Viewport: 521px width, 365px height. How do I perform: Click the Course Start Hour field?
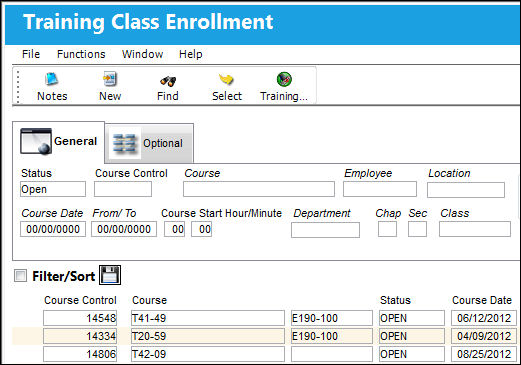(174, 229)
